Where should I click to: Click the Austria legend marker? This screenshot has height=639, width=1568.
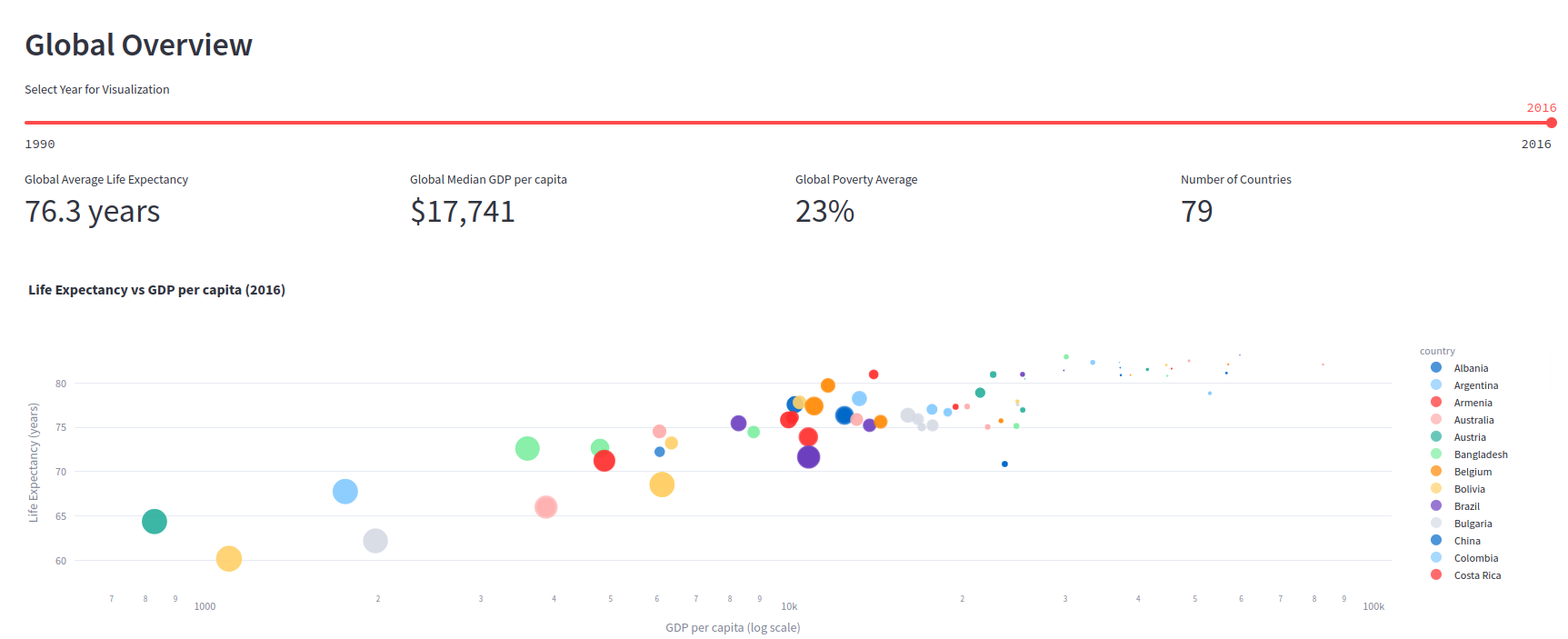coord(1435,437)
